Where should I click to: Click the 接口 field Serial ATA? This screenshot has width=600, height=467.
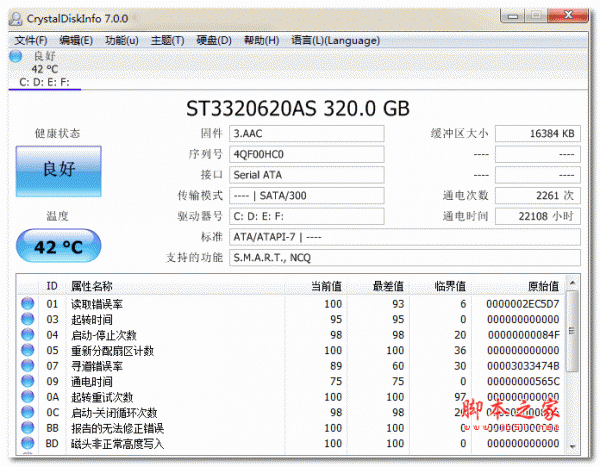(307, 175)
